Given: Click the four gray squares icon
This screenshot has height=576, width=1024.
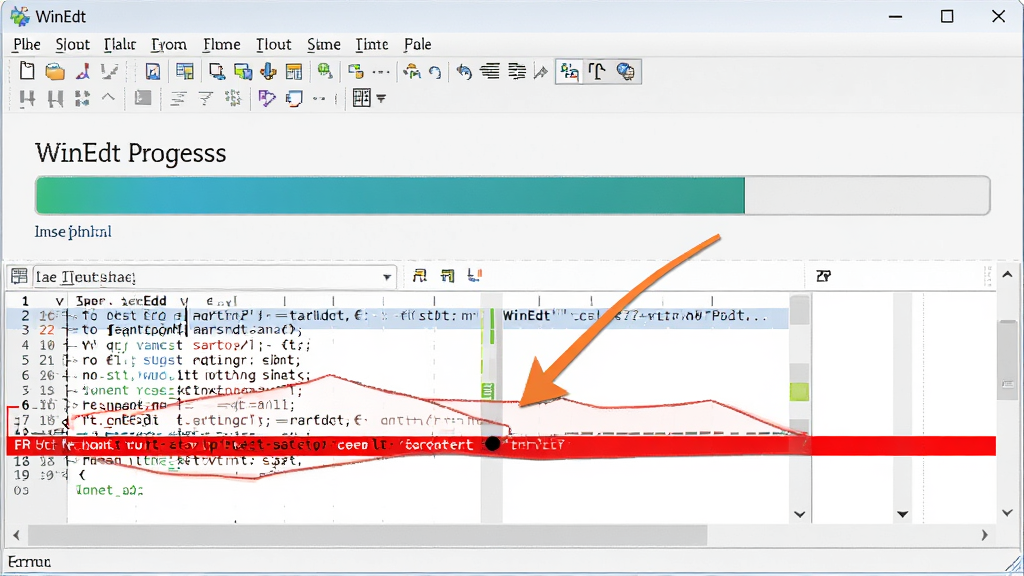Looking at the screenshot, I should 82,99.
